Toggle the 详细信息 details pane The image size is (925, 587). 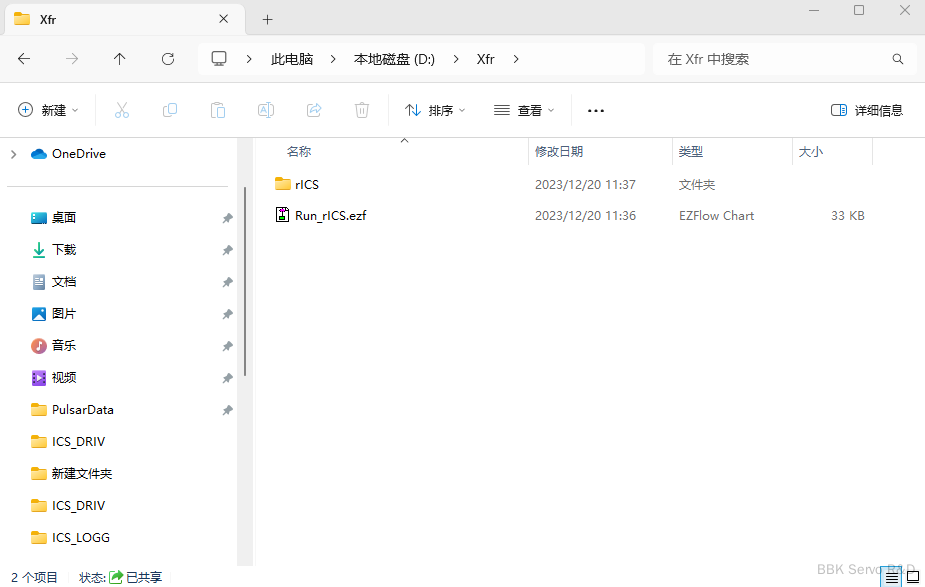click(x=867, y=110)
